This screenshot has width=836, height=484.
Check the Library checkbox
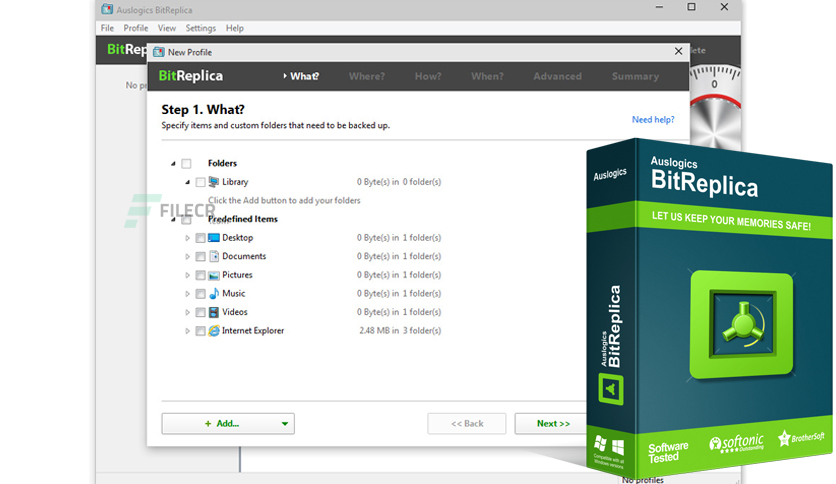200,182
